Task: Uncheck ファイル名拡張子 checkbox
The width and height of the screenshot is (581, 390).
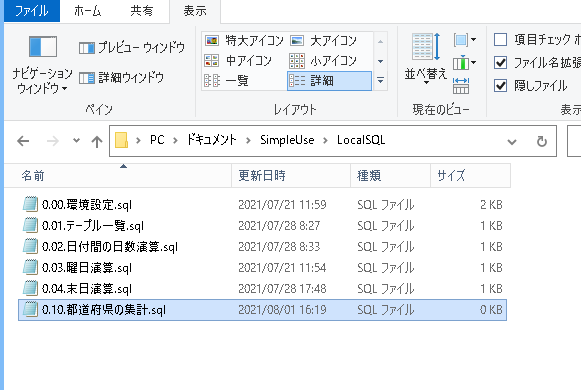Action: pyautogui.click(x=501, y=63)
